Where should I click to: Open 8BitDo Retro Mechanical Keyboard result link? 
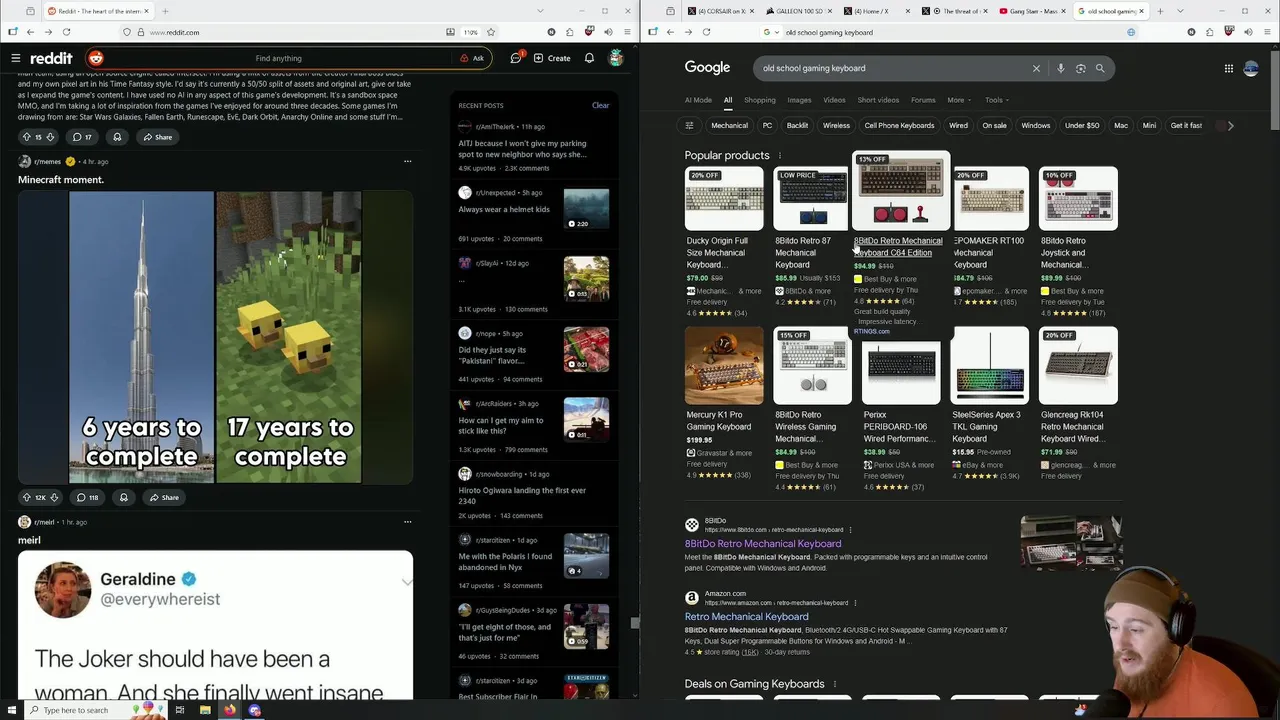pos(763,544)
